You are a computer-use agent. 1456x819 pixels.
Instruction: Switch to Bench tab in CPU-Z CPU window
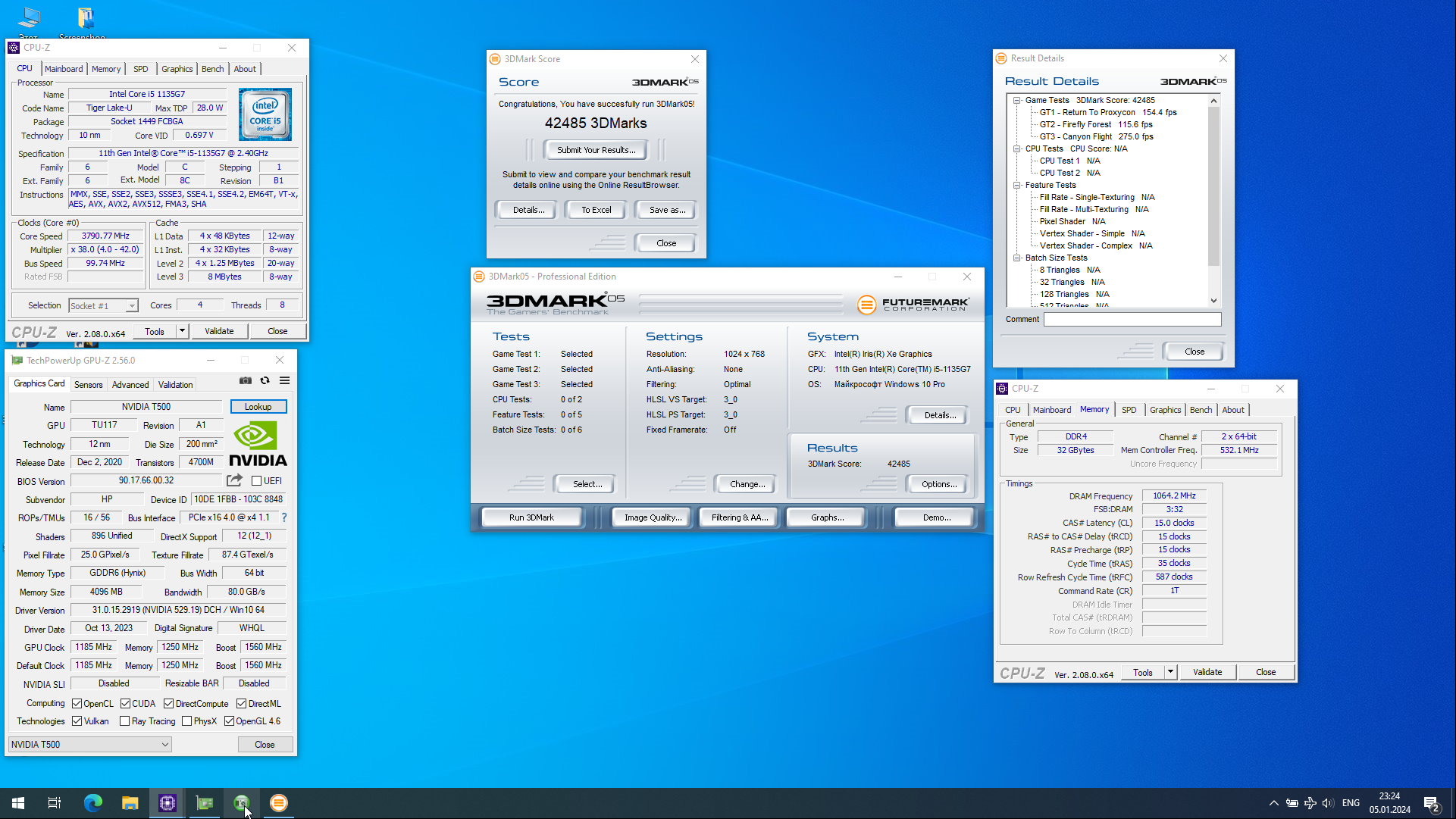click(x=212, y=69)
